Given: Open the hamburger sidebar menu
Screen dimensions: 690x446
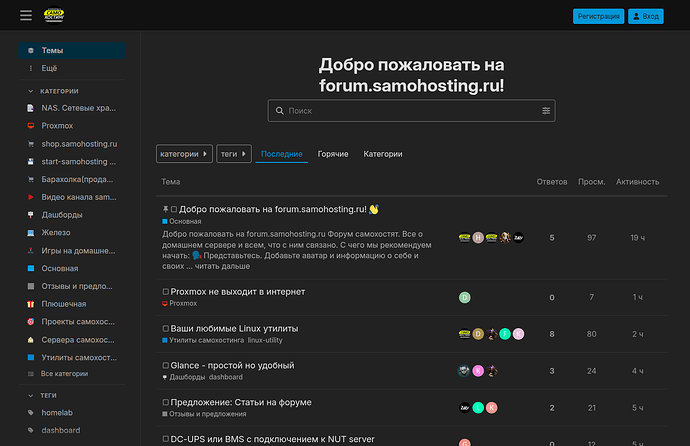Looking at the screenshot, I should (26, 15).
